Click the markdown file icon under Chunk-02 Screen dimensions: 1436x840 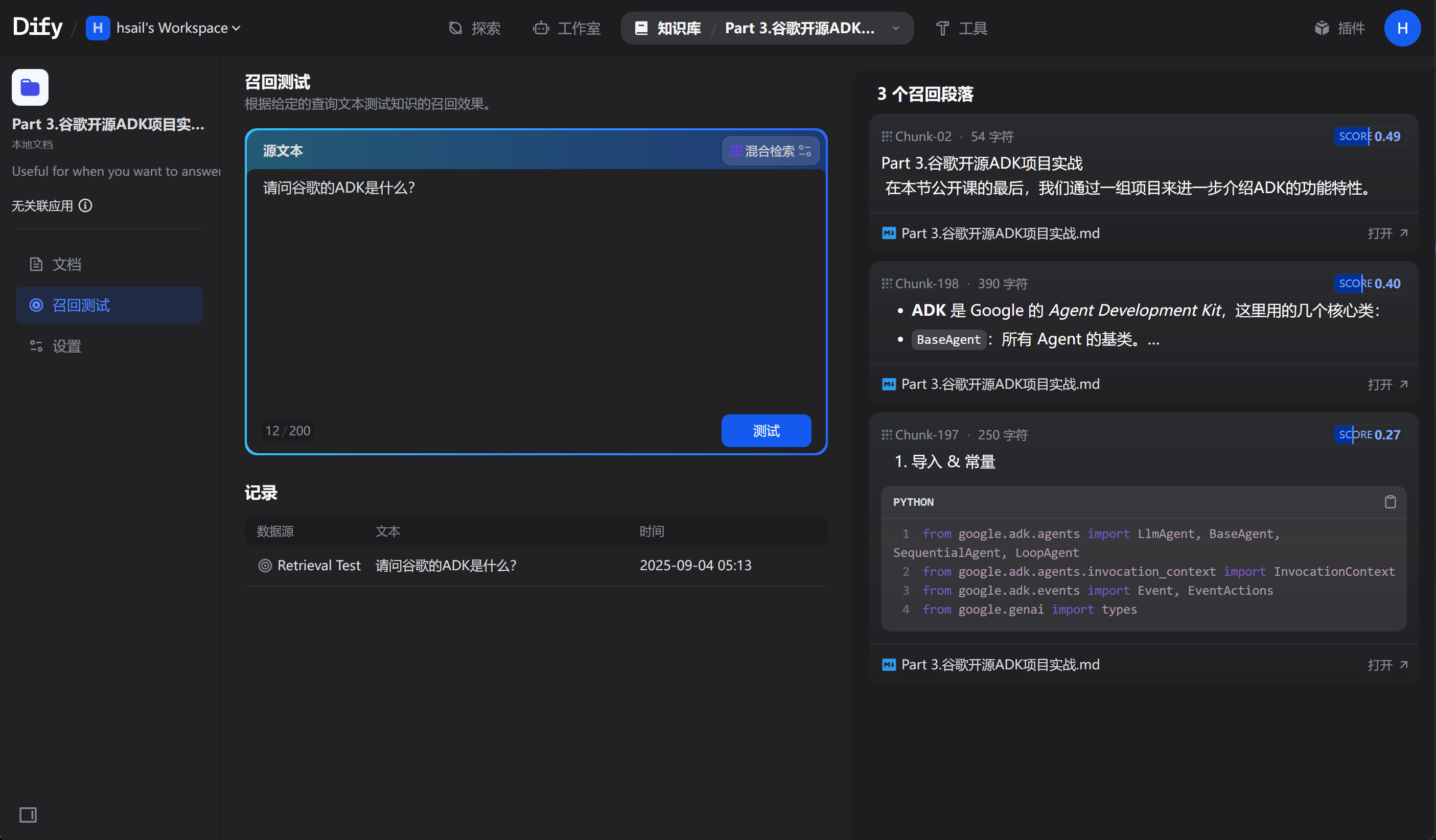pyautogui.click(x=889, y=233)
